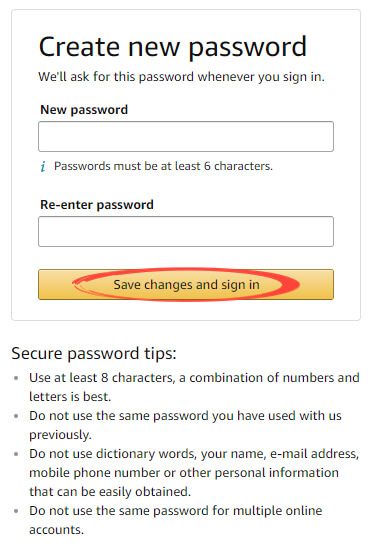Click the "Passwords must be at least 6 characters" hint
Screen dimensions: 372x552
(163, 166)
